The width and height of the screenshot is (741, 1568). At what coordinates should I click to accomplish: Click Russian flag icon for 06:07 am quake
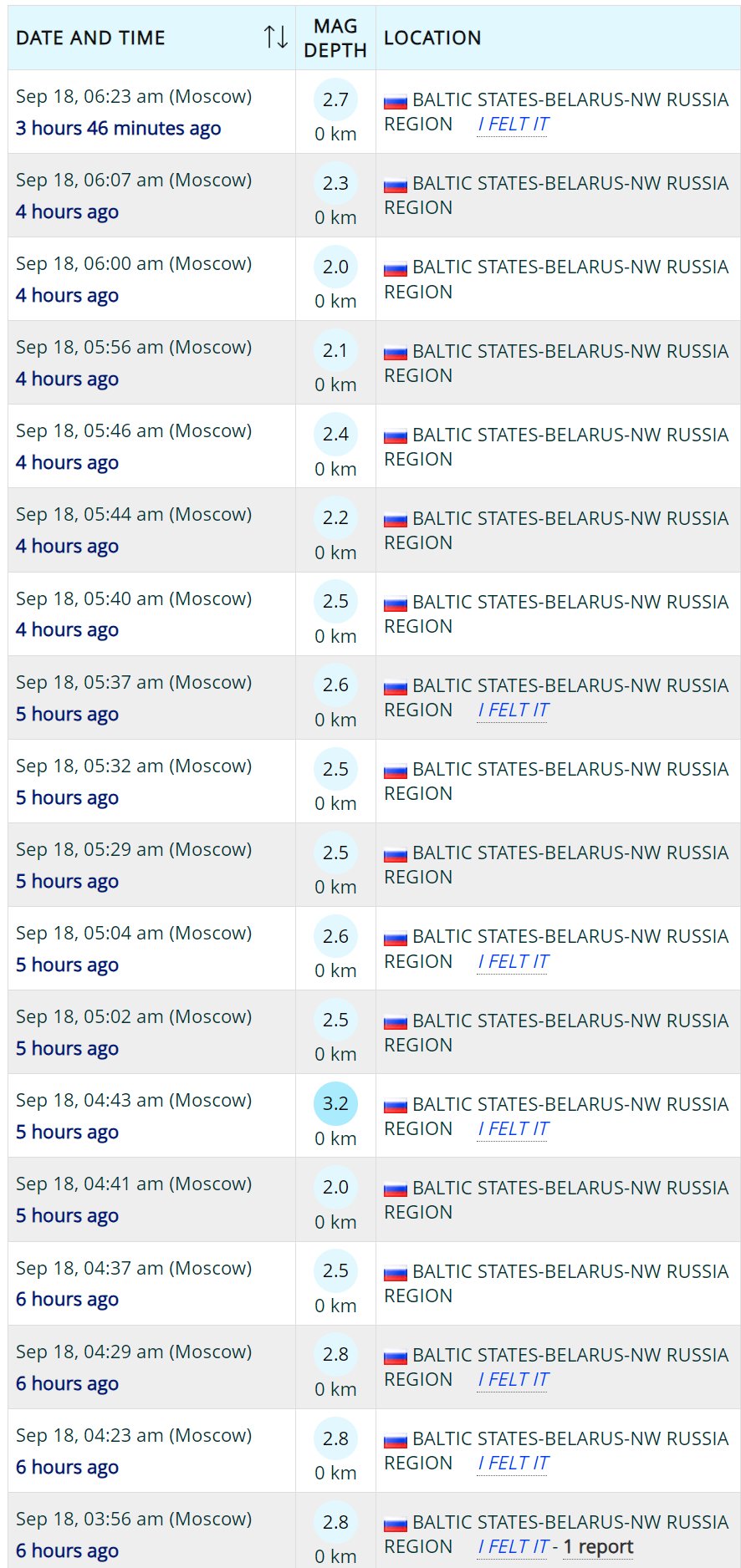coord(396,186)
